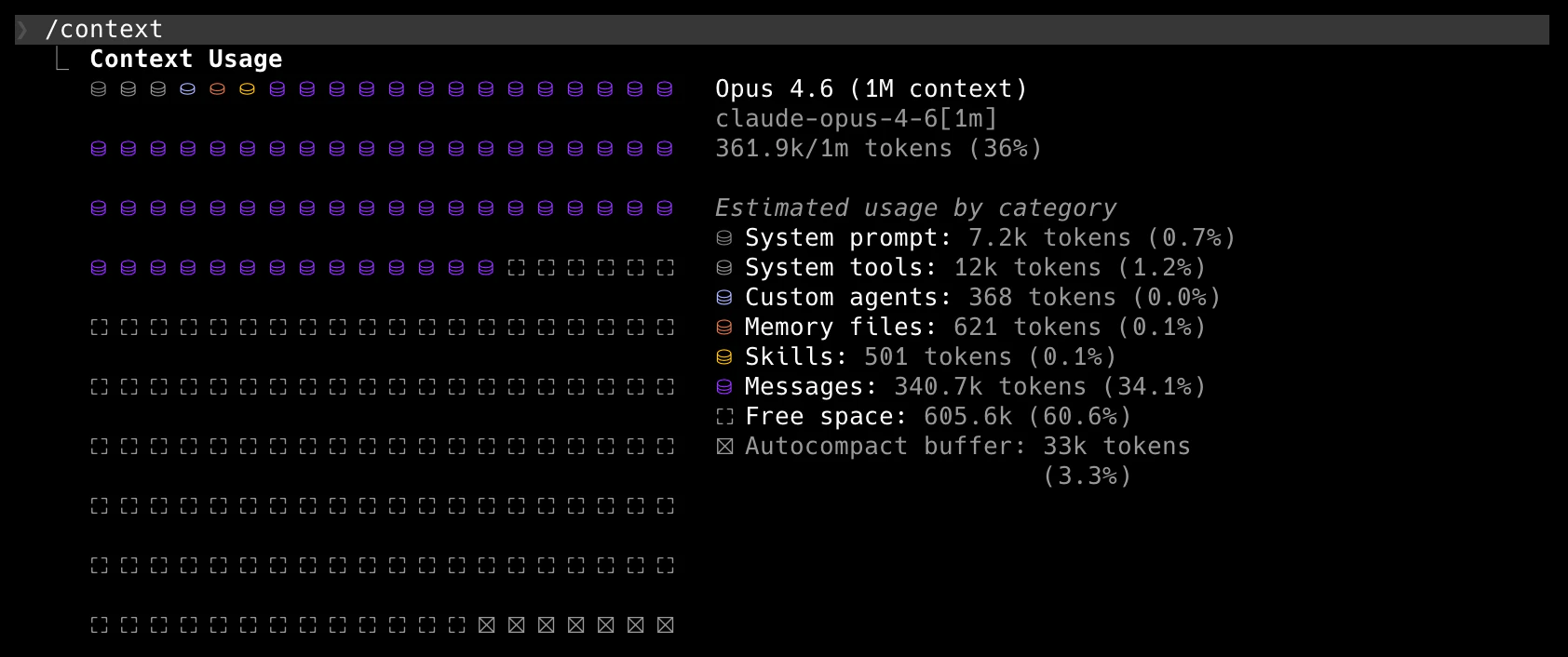This screenshot has height=657, width=1568.
Task: Select the Context Usage heading
Action: (x=186, y=60)
